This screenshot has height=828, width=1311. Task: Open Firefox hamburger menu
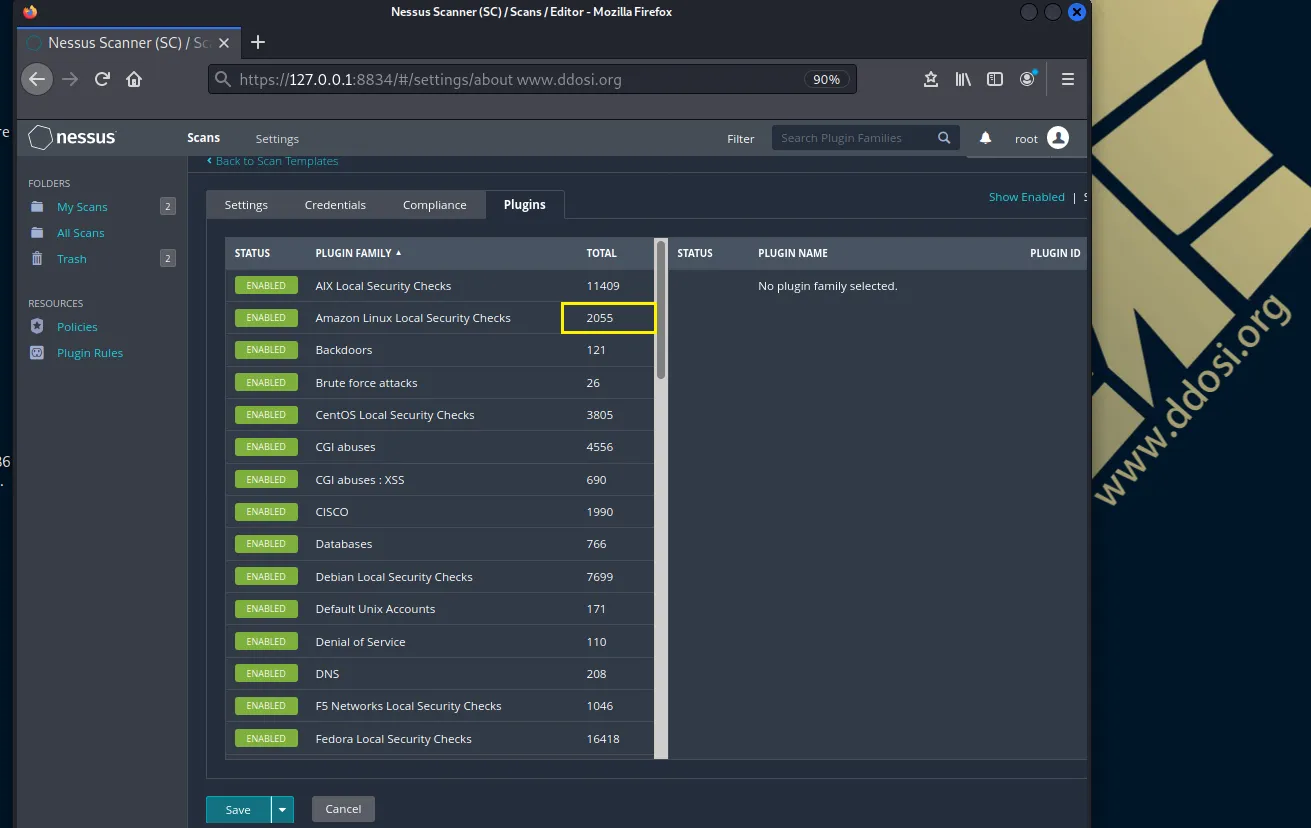[1068, 79]
